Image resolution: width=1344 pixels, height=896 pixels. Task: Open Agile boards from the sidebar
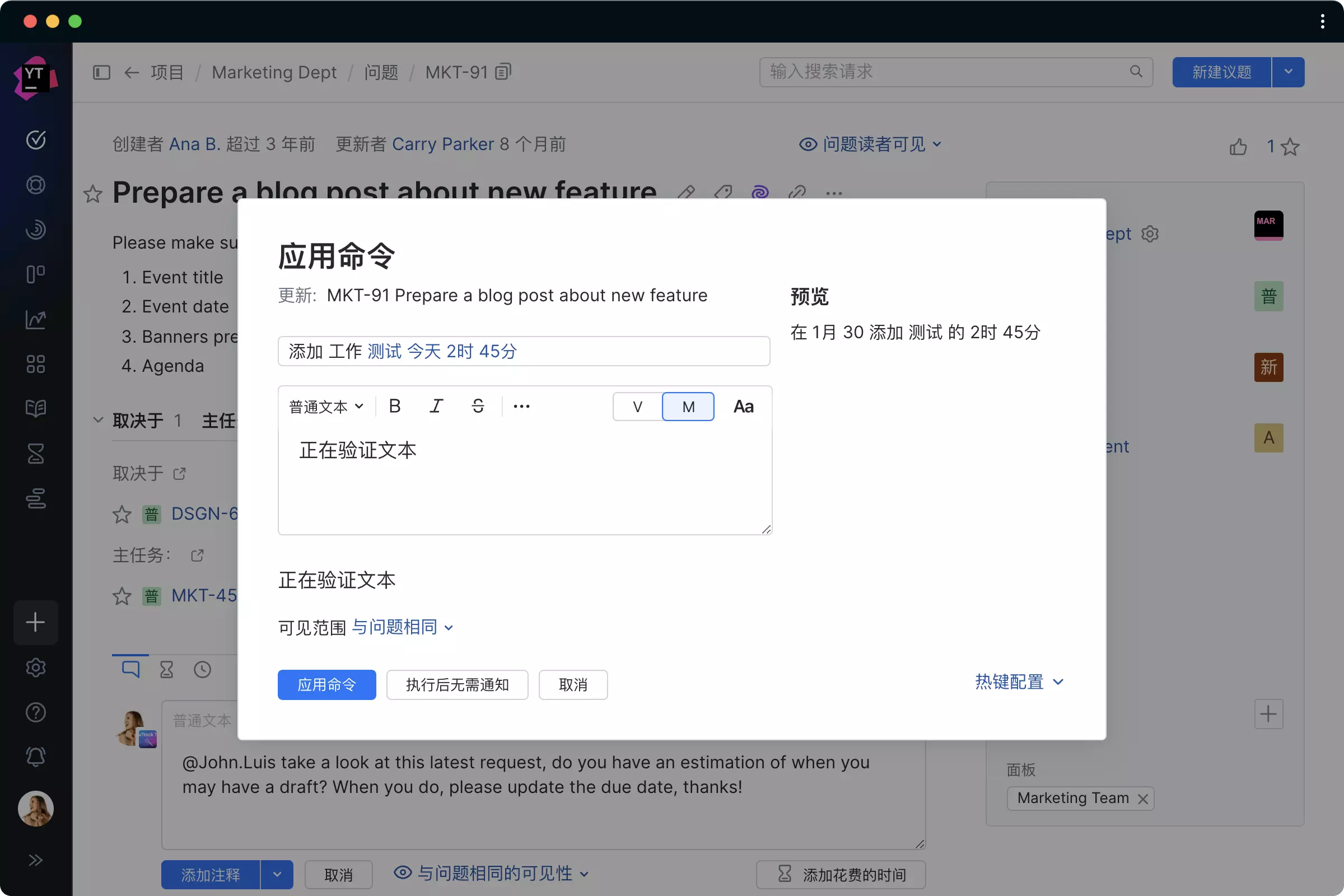[x=35, y=274]
